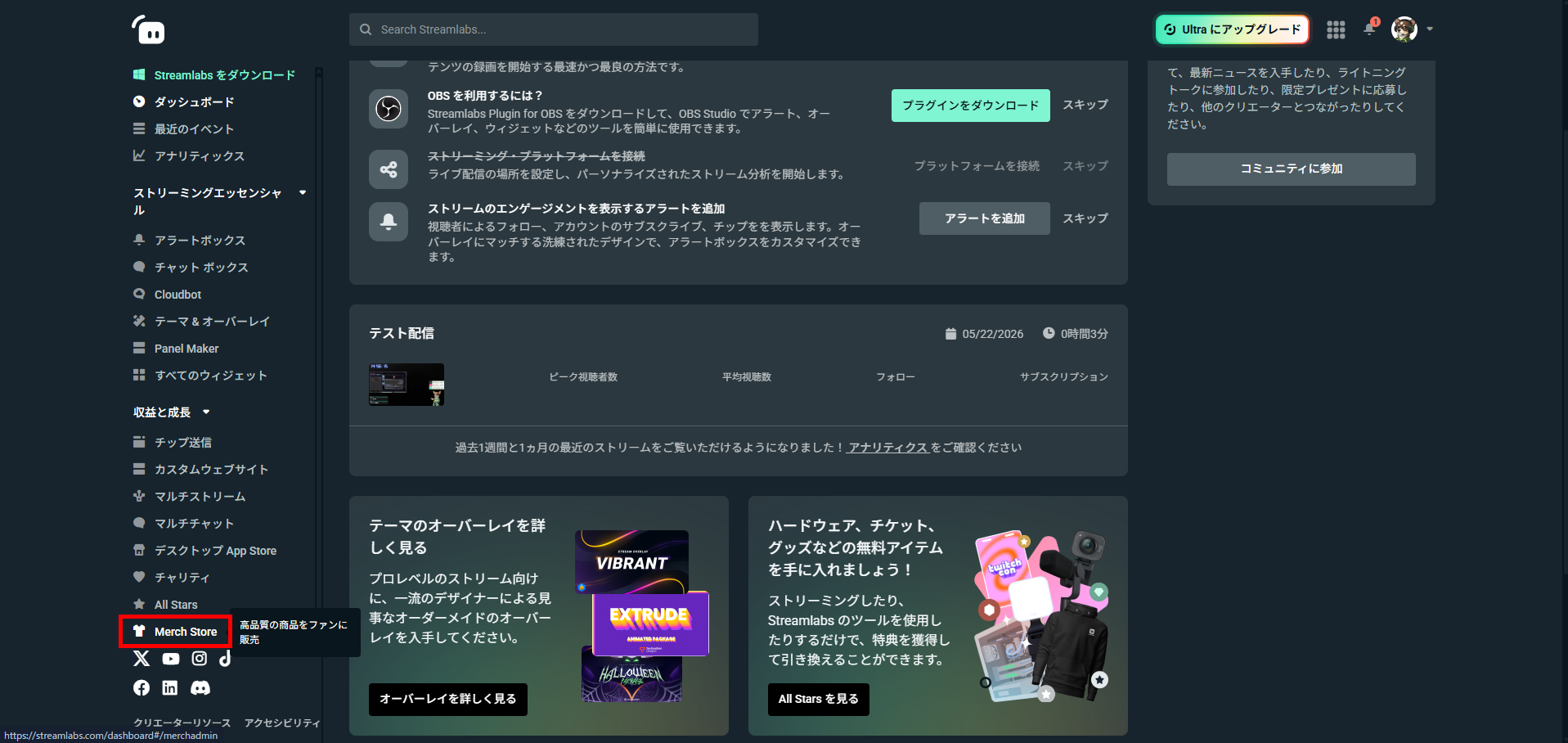Open the Discord social icon
This screenshot has height=743, width=1568.
tap(200, 688)
